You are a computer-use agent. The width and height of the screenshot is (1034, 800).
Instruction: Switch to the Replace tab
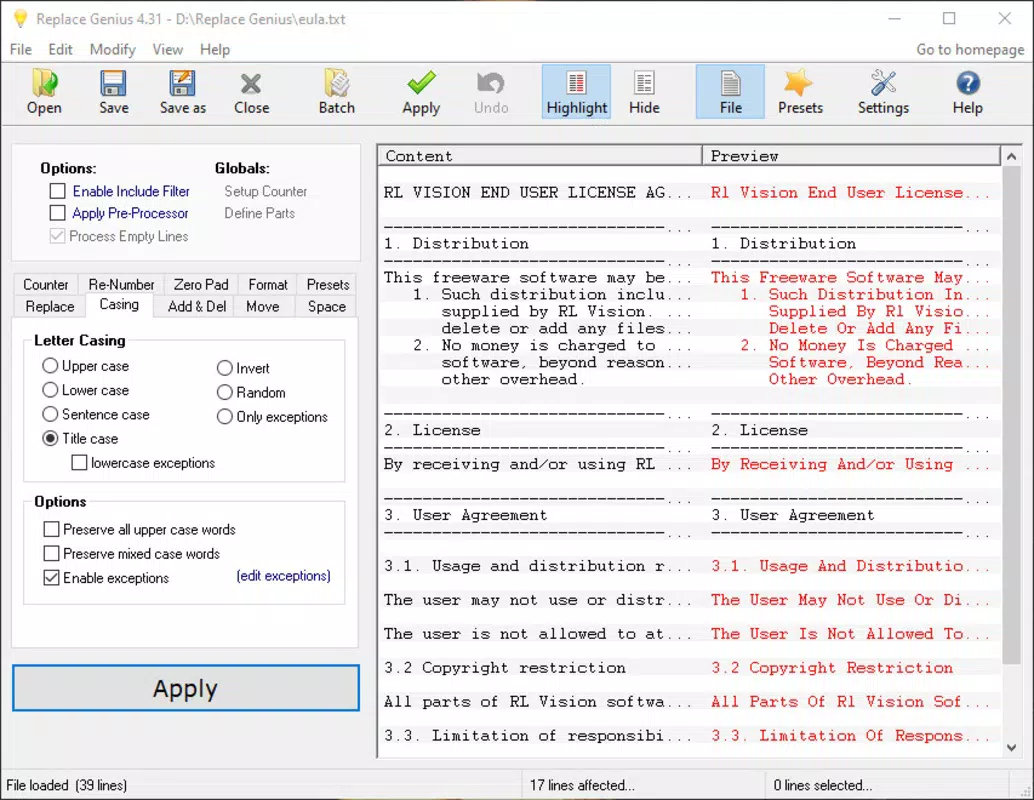pos(50,307)
